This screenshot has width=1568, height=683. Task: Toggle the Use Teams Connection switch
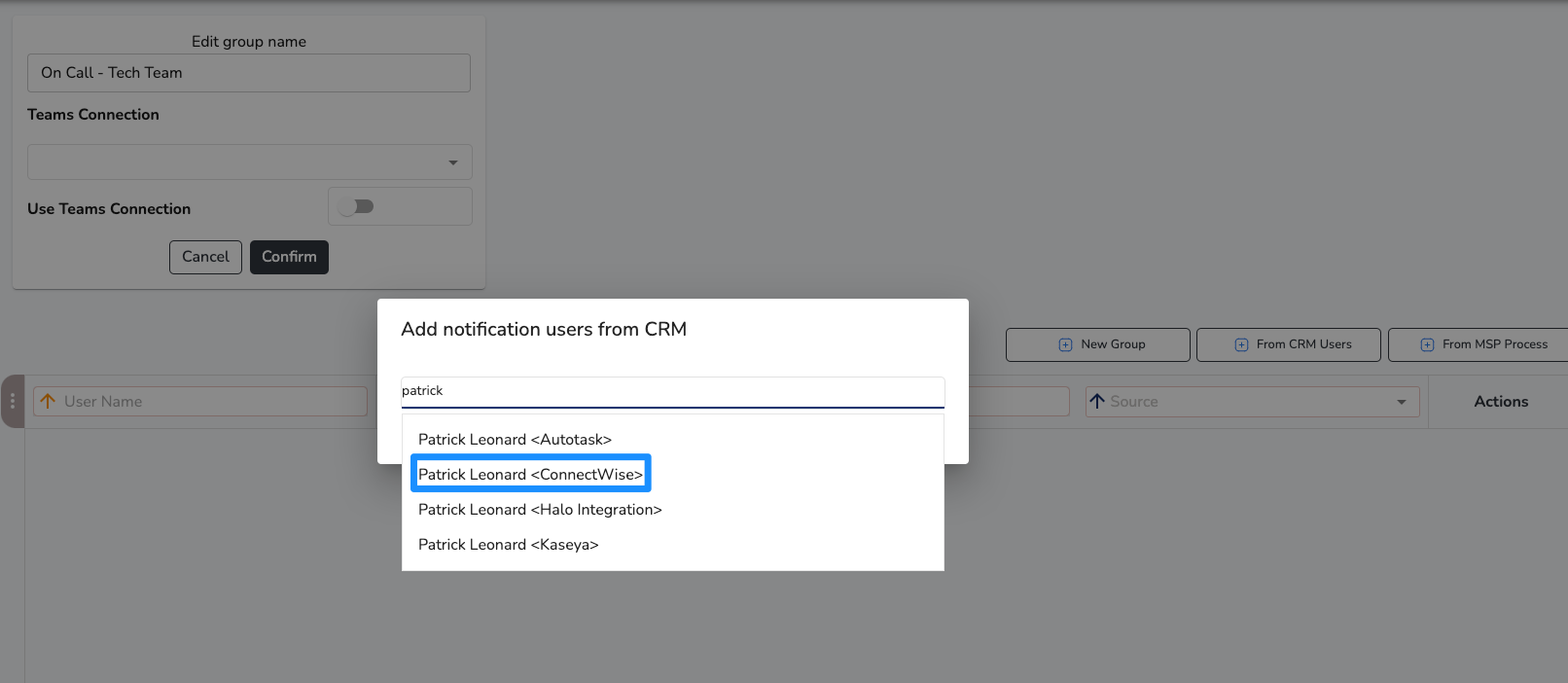[x=357, y=206]
